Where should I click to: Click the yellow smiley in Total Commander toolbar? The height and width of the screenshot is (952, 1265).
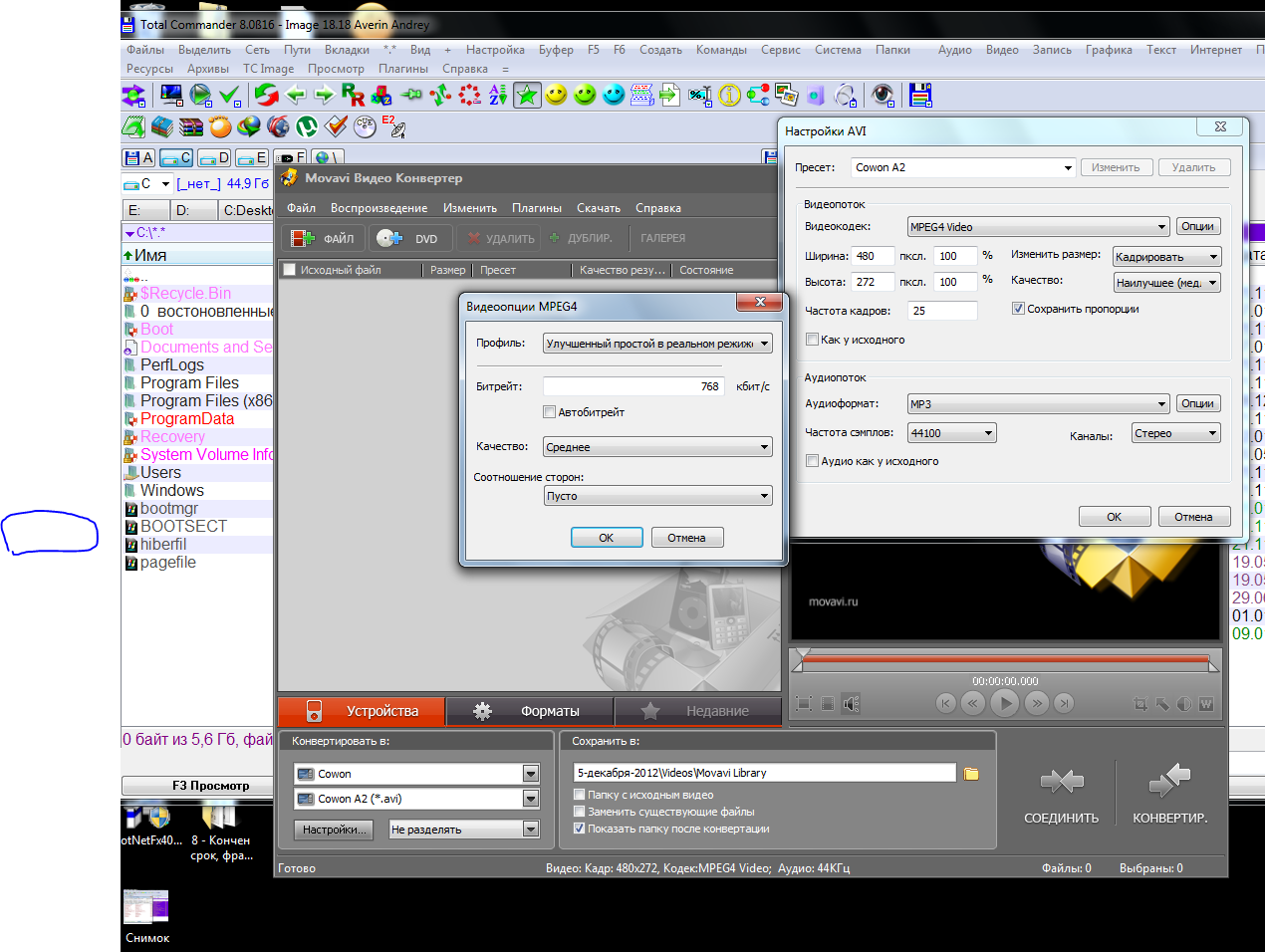tap(556, 95)
